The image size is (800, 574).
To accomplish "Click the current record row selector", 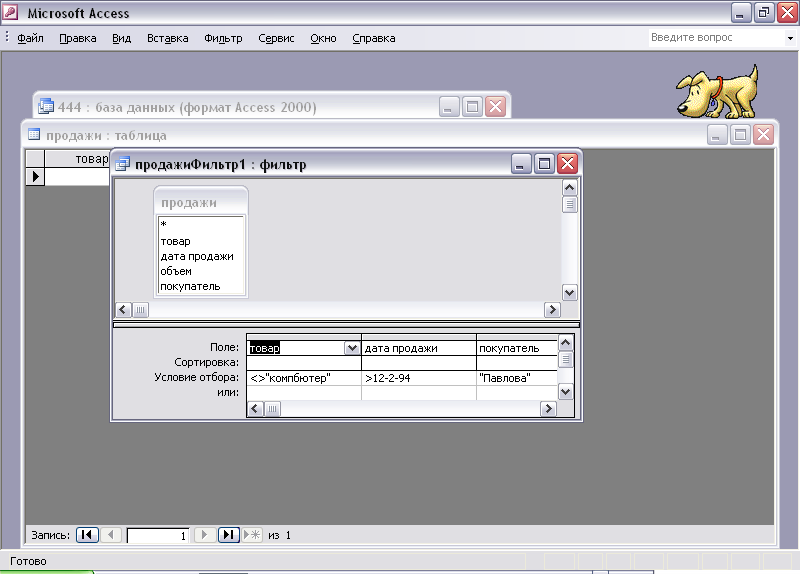I will pyautogui.click(x=35, y=177).
